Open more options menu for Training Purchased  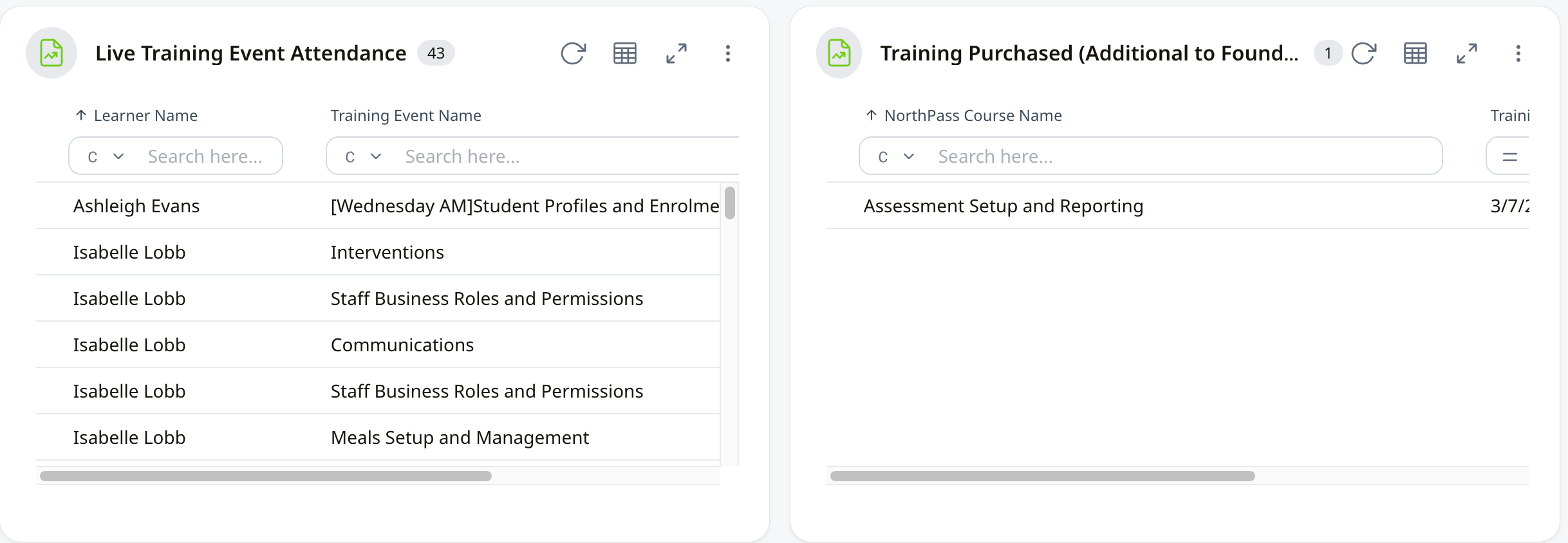tap(1518, 53)
